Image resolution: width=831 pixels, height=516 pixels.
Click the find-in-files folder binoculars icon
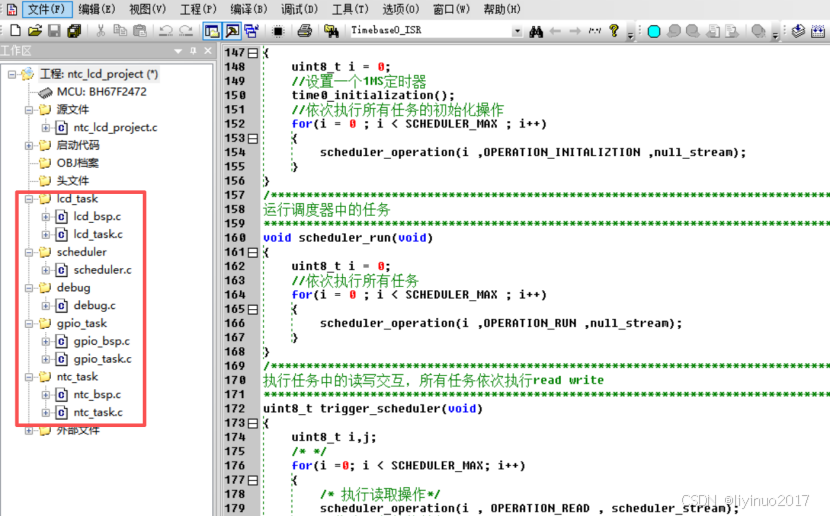click(x=331, y=31)
